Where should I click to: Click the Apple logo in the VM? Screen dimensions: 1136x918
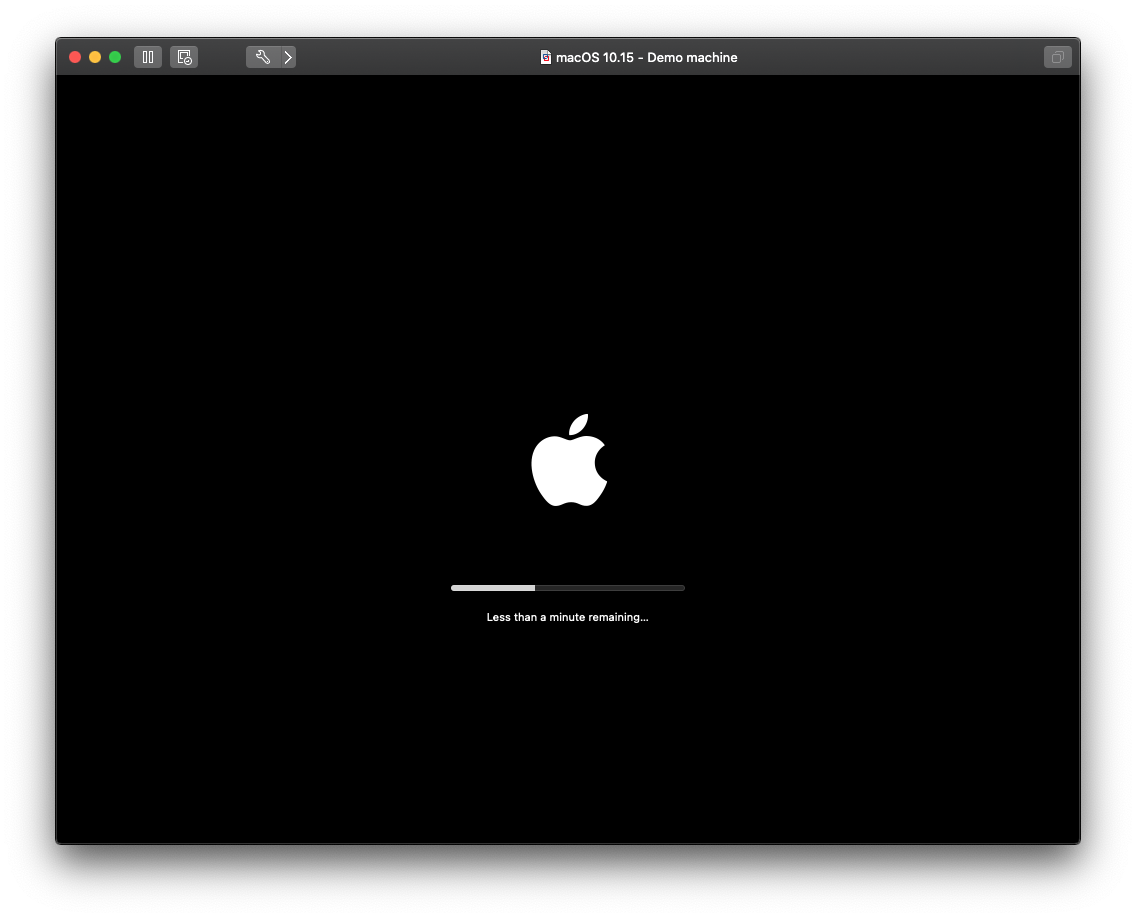(569, 460)
